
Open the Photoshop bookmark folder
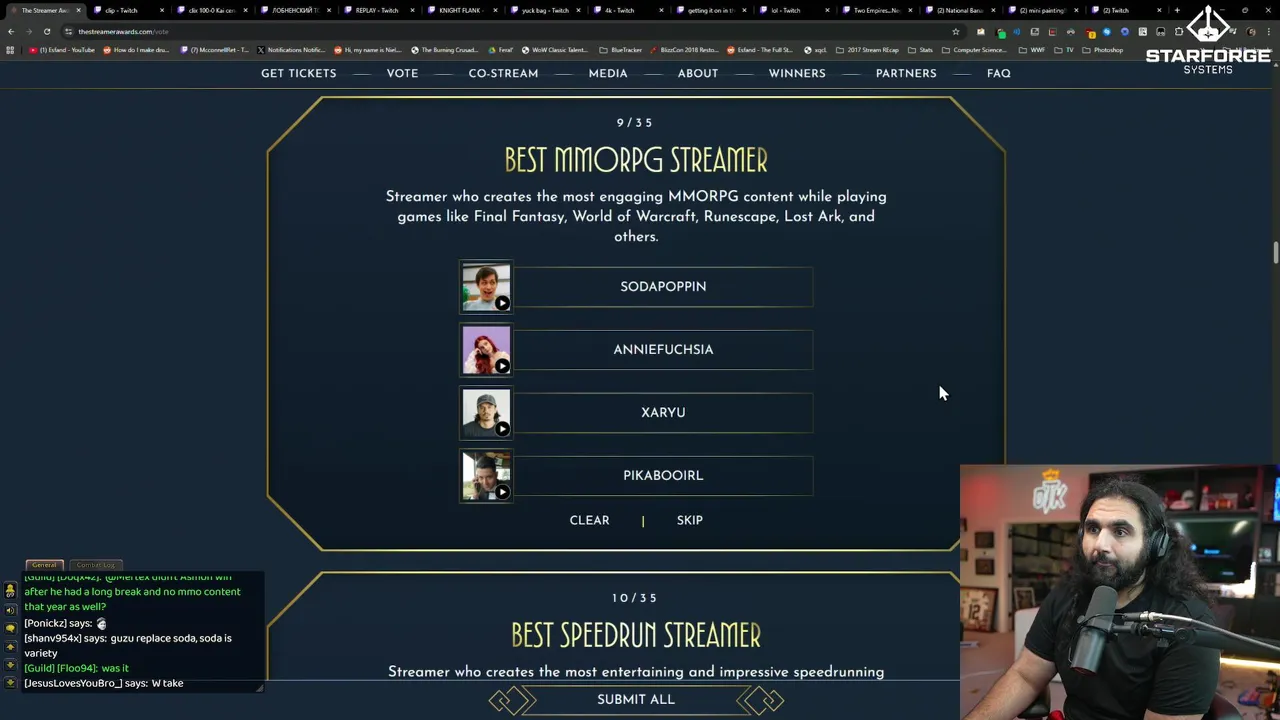1102,50
